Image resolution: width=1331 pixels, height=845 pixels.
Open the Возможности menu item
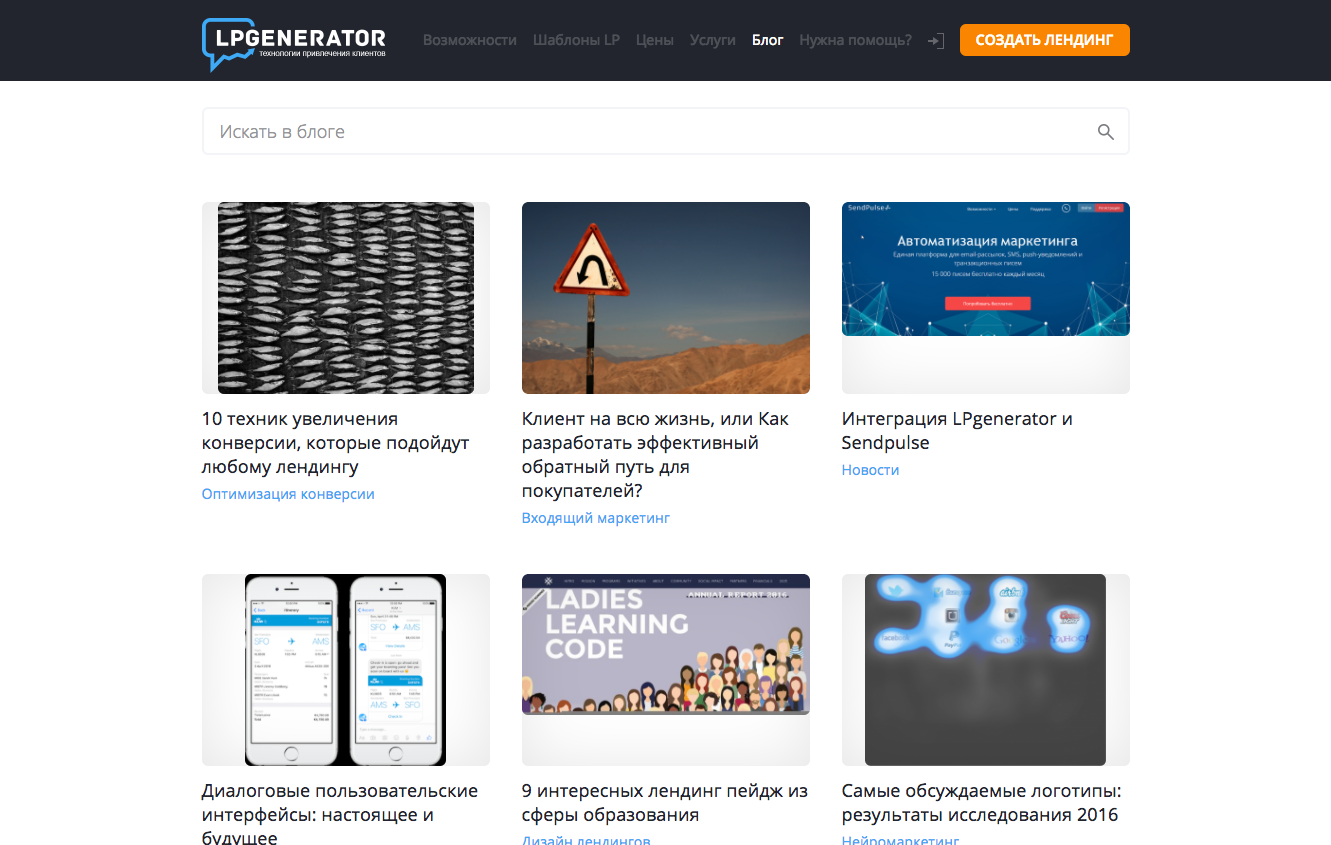(x=470, y=40)
